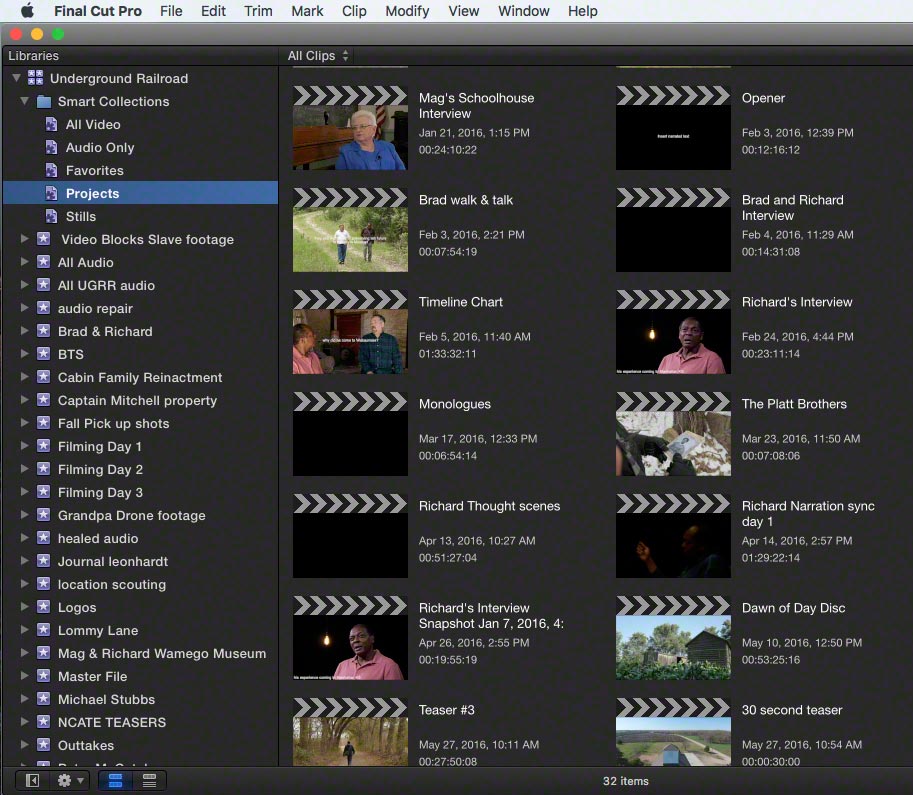Select the Cabin Family Reinactment event
This screenshot has height=795, width=913.
(x=140, y=377)
